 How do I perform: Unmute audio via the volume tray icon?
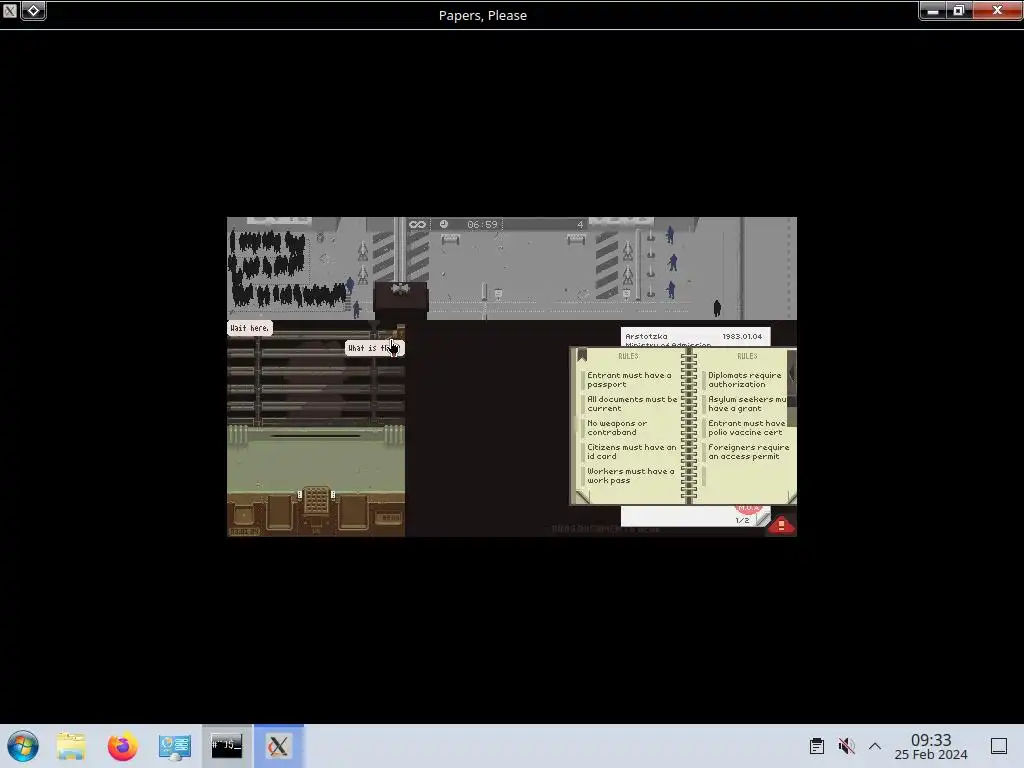point(846,746)
